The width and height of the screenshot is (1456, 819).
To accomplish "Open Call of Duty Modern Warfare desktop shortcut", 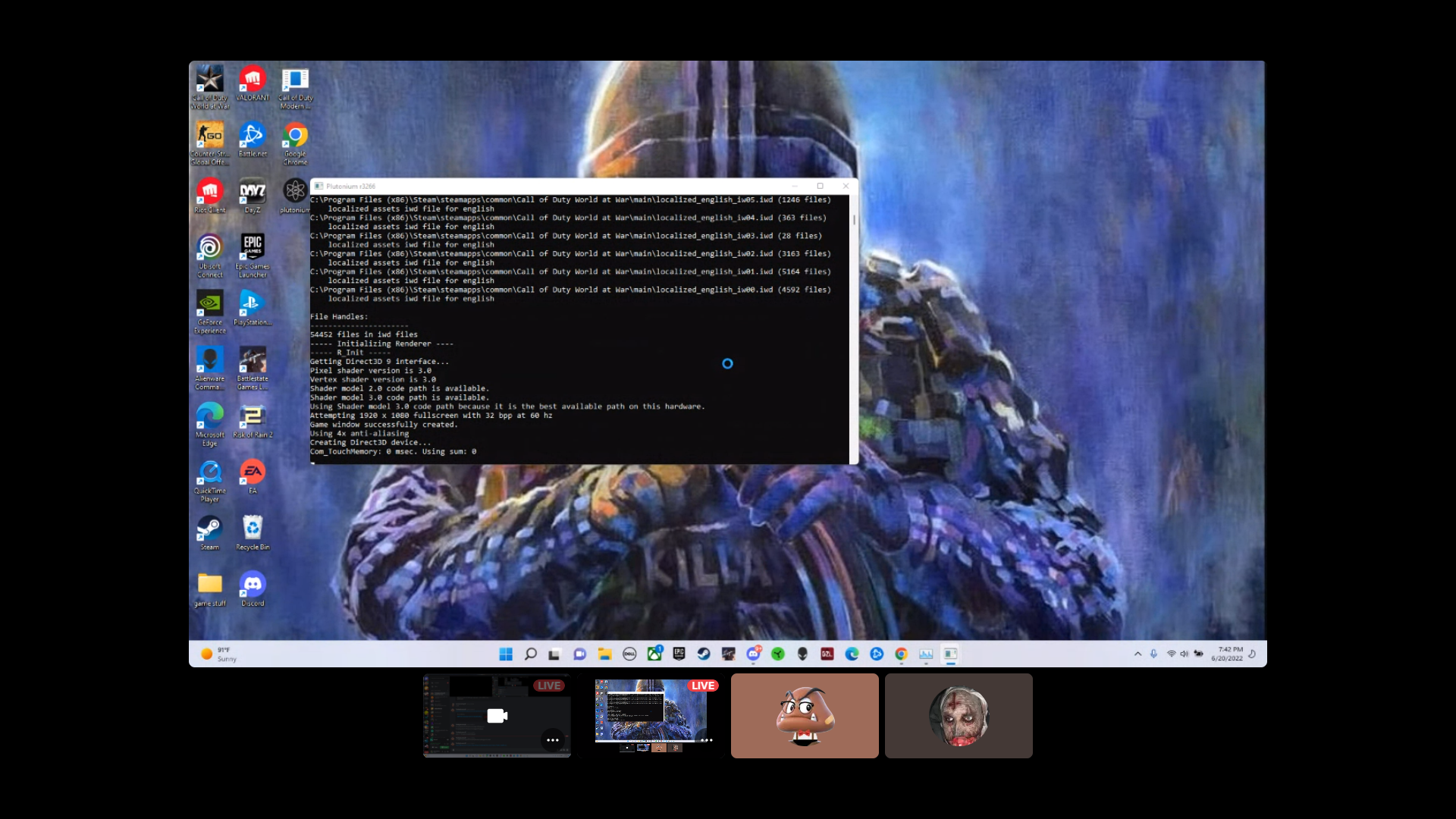I will [x=295, y=86].
